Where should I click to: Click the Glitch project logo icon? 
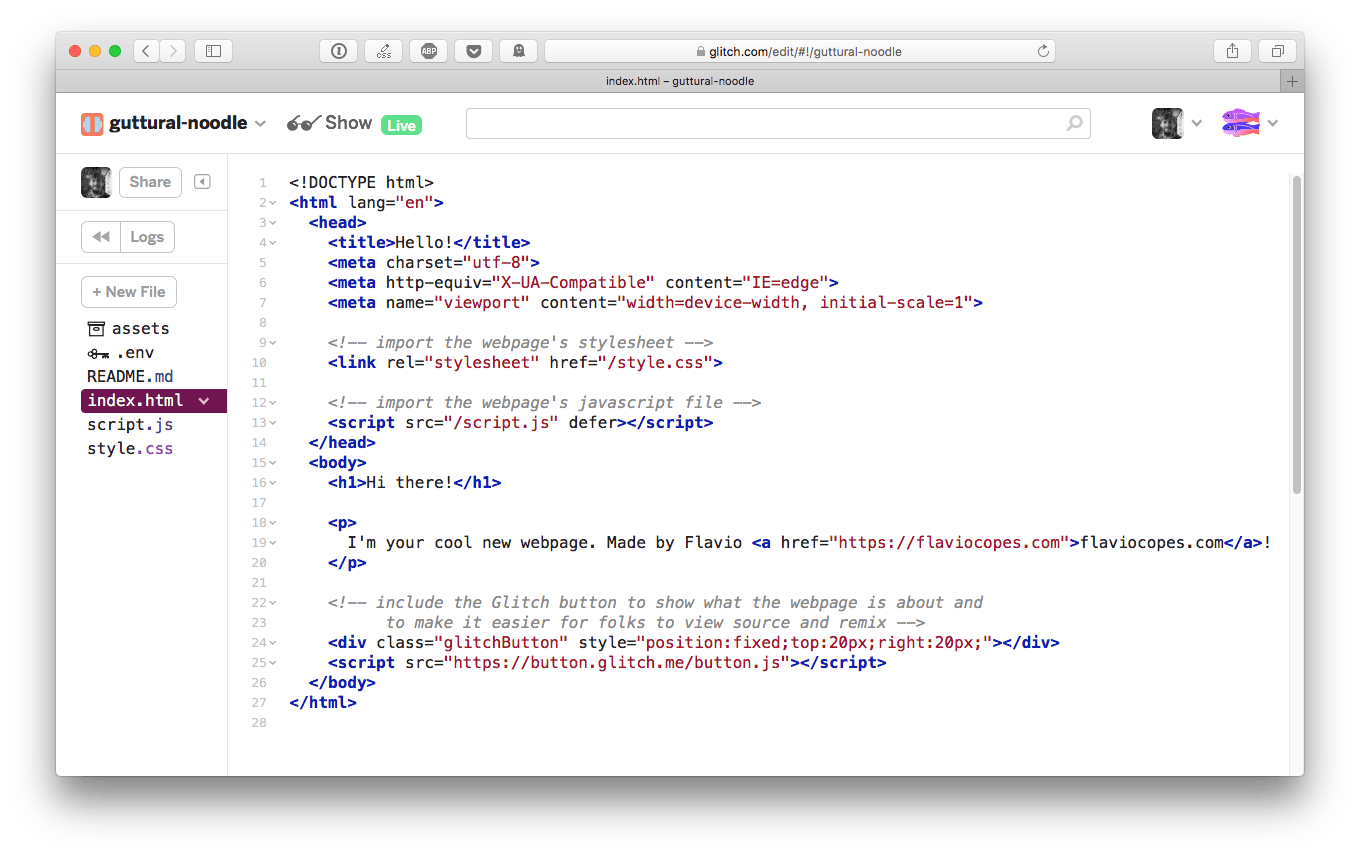(92, 124)
